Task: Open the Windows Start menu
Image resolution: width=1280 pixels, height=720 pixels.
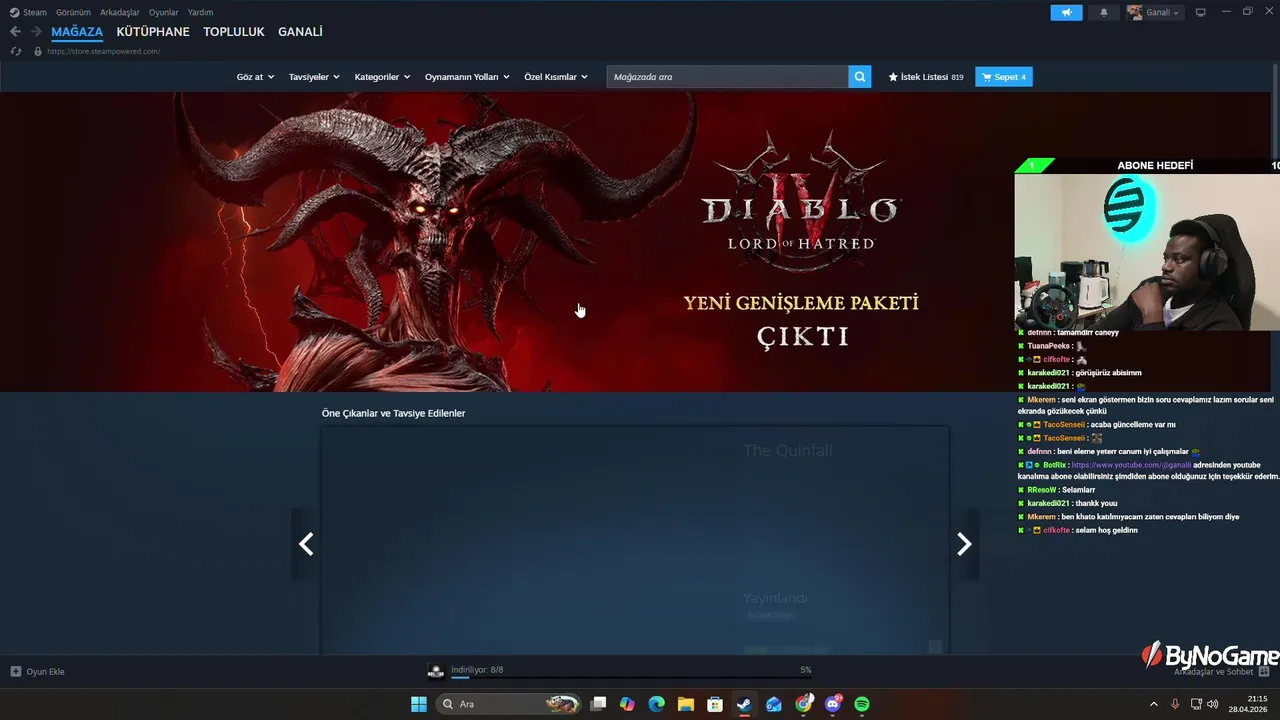Action: pos(419,704)
